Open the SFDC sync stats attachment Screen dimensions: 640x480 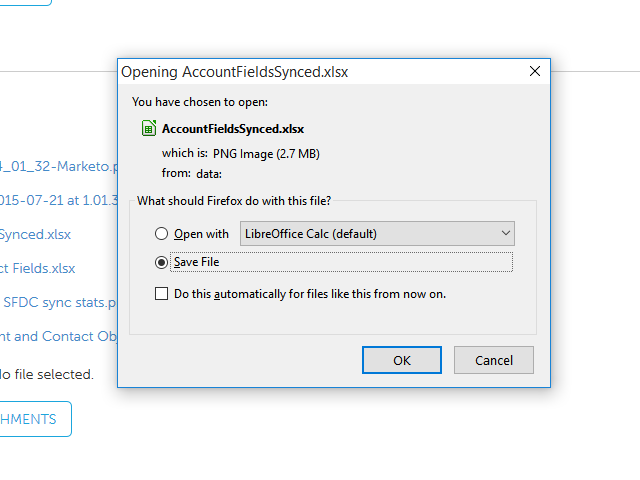tap(60, 302)
